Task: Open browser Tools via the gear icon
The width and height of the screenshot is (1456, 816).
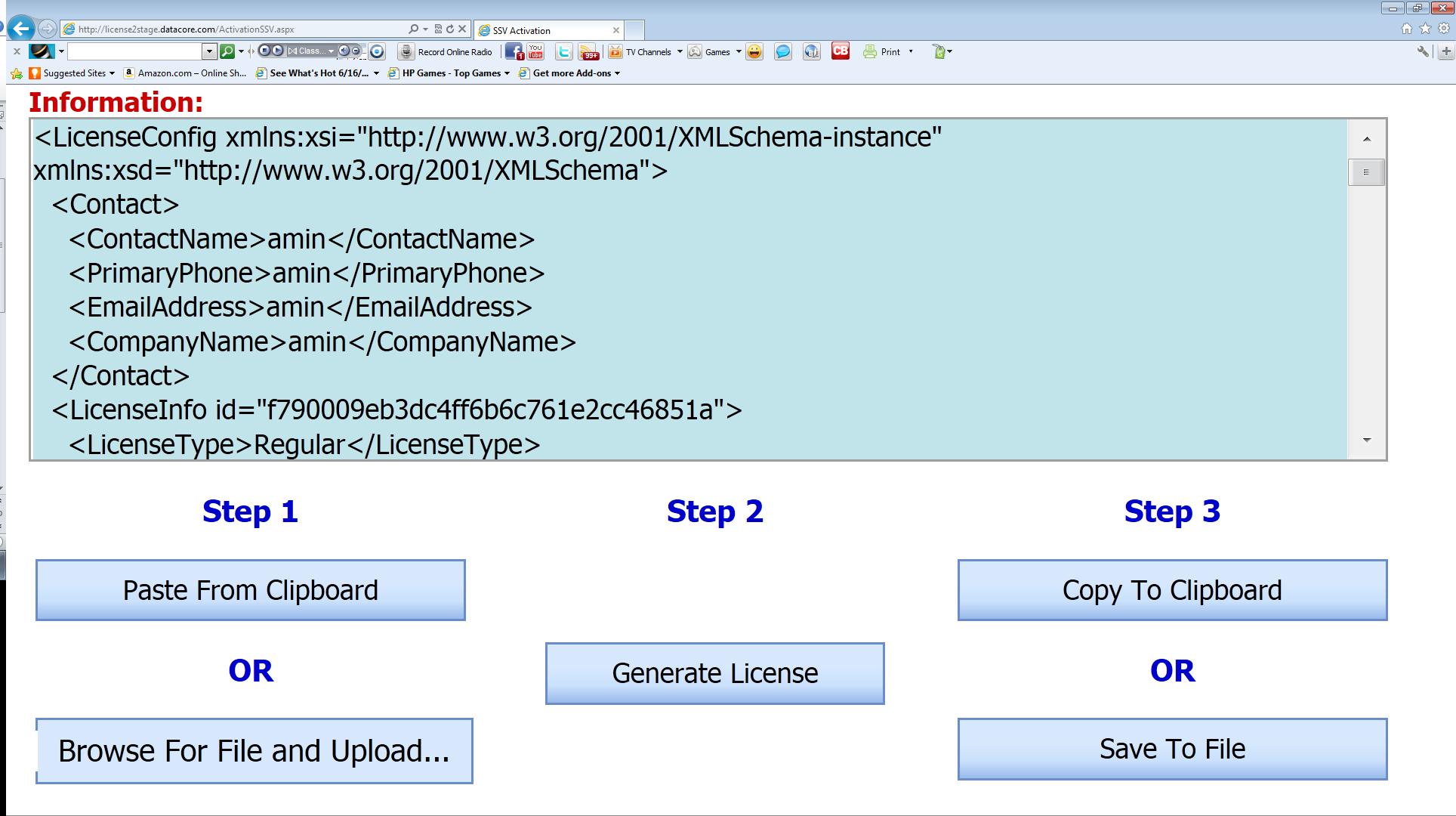Action: (1443, 29)
